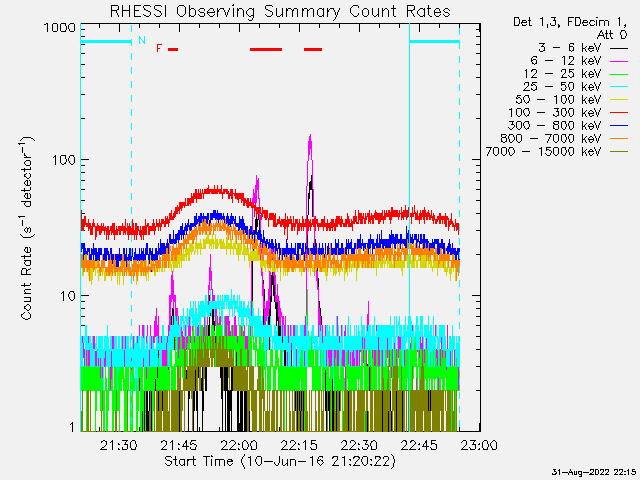Click the cyan line swatch for 25 - 50 keV
This screenshot has width=640, height=480.
pos(619,87)
